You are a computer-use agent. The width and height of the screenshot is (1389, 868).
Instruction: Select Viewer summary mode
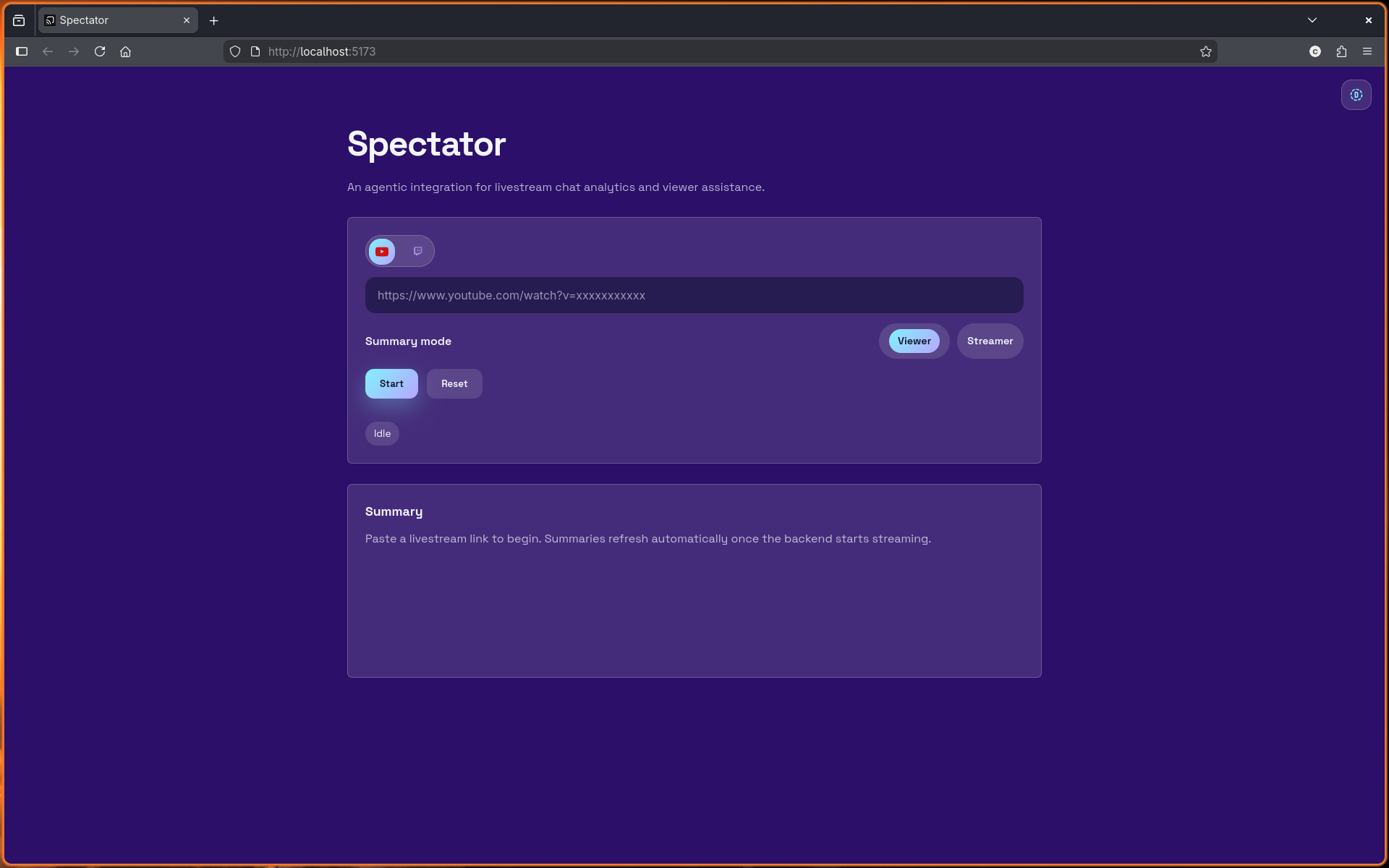(914, 341)
